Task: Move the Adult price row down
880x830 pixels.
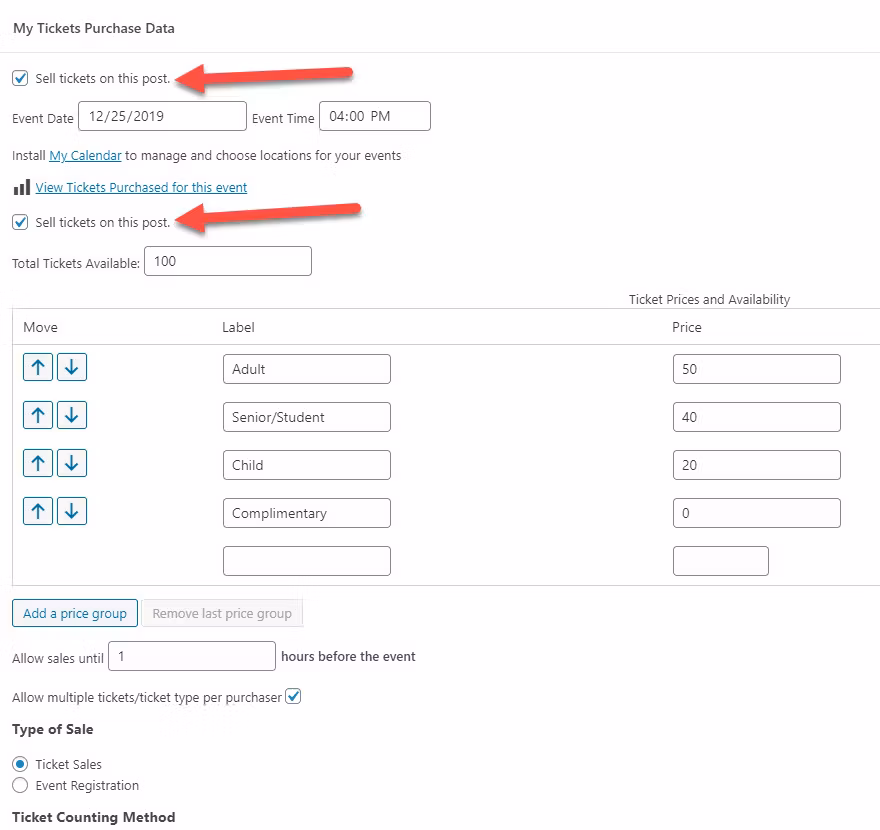Action: (x=70, y=367)
